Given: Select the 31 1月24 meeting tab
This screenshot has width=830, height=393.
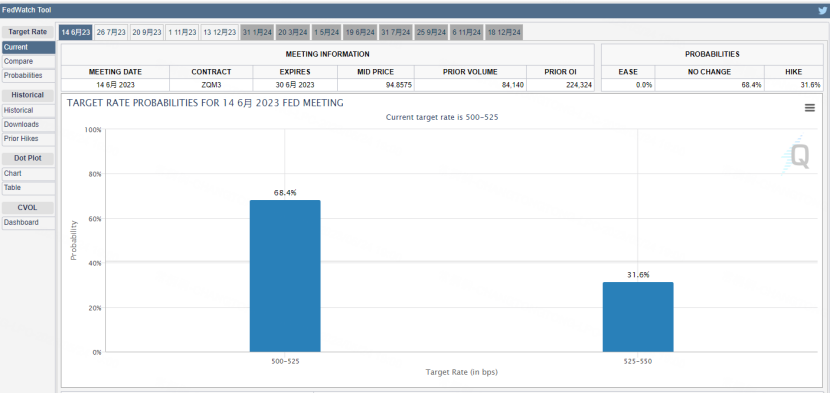Looking at the screenshot, I should 257,32.
